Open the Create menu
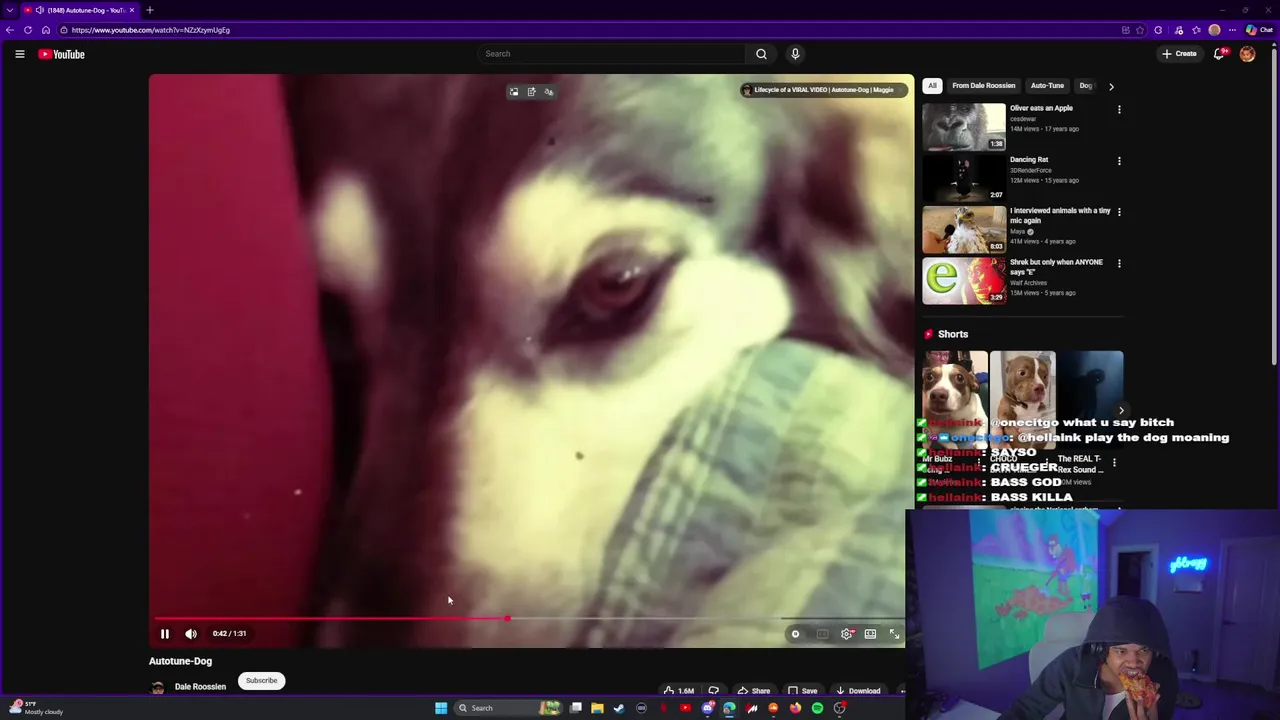The height and width of the screenshot is (720, 1280). pos(1180,54)
